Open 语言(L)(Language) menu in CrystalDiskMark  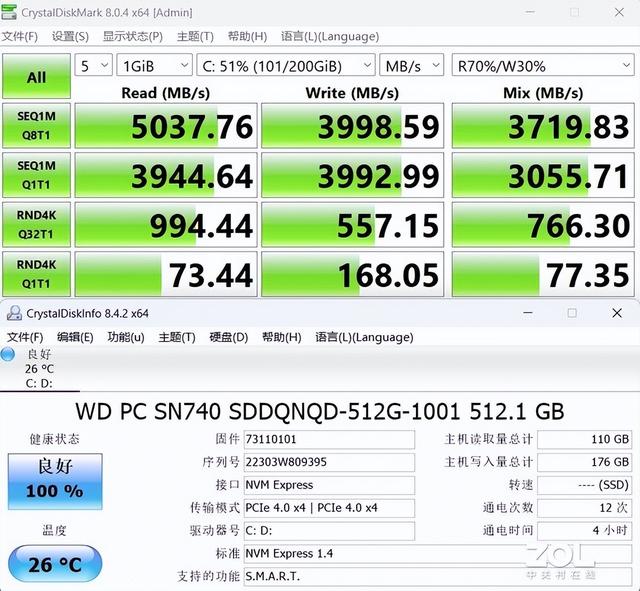(330, 36)
